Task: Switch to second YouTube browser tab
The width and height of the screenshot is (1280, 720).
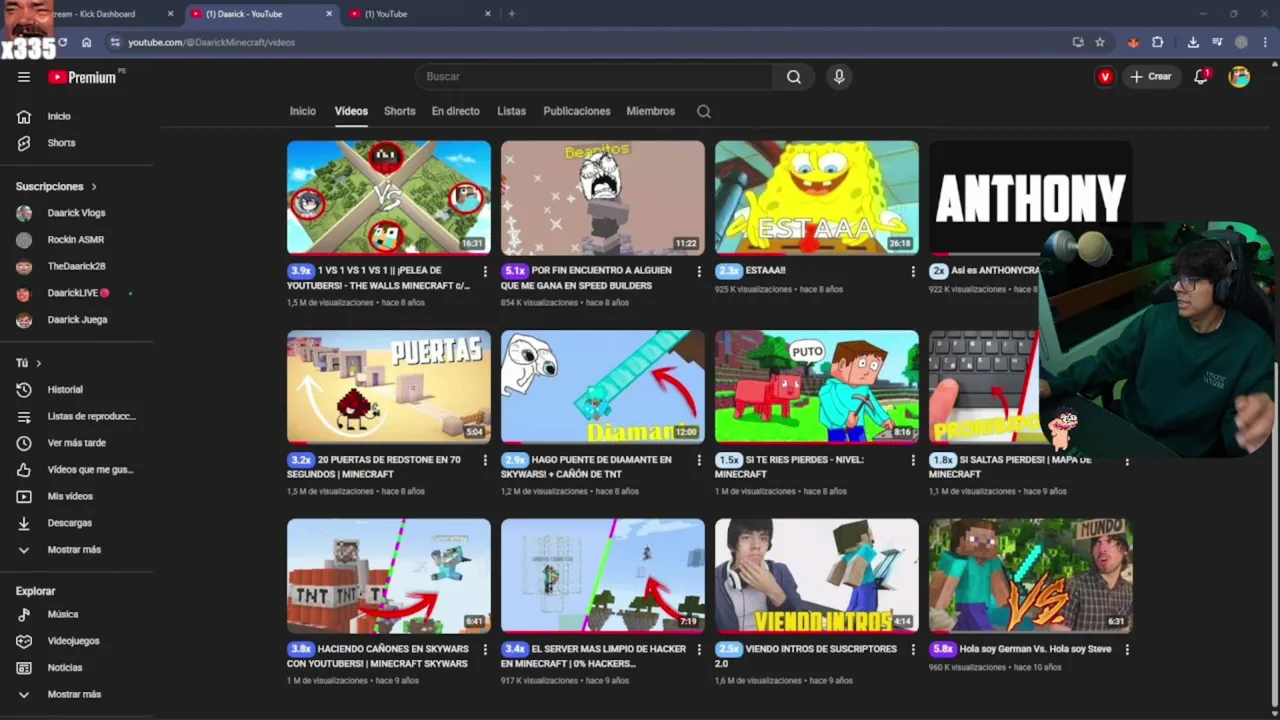Action: pos(420,14)
